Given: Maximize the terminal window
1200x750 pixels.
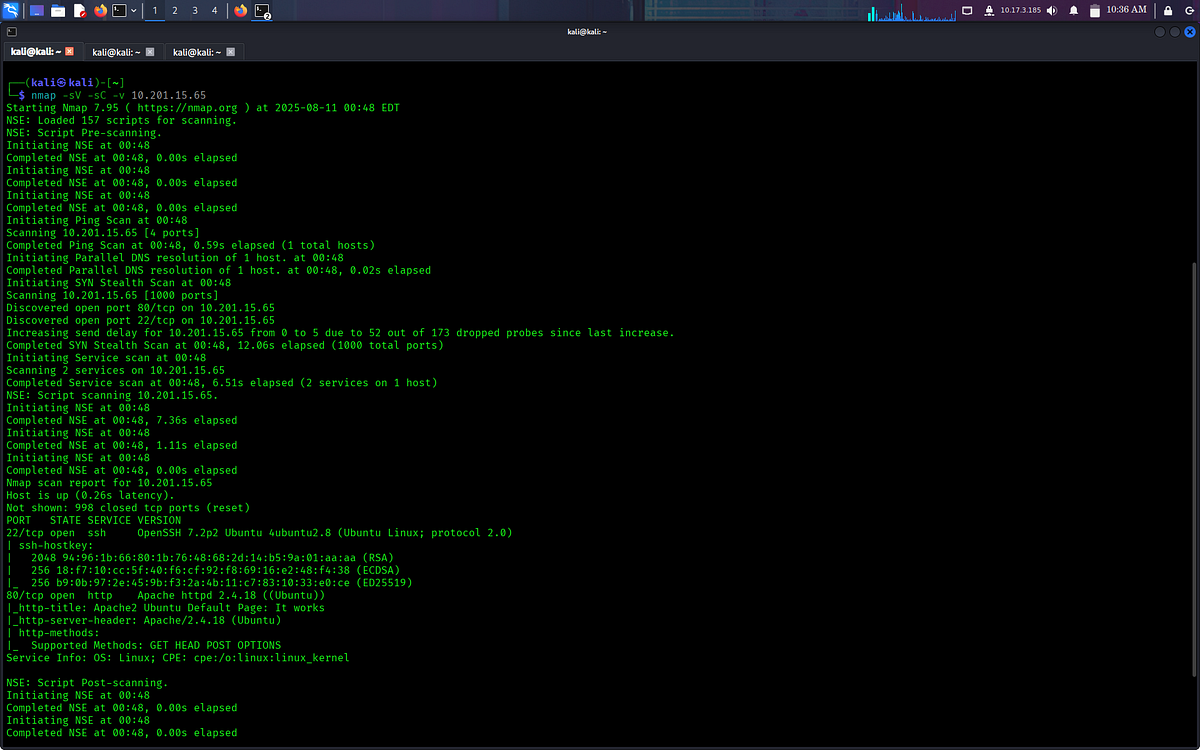Looking at the screenshot, I should pyautogui.click(x=1174, y=32).
